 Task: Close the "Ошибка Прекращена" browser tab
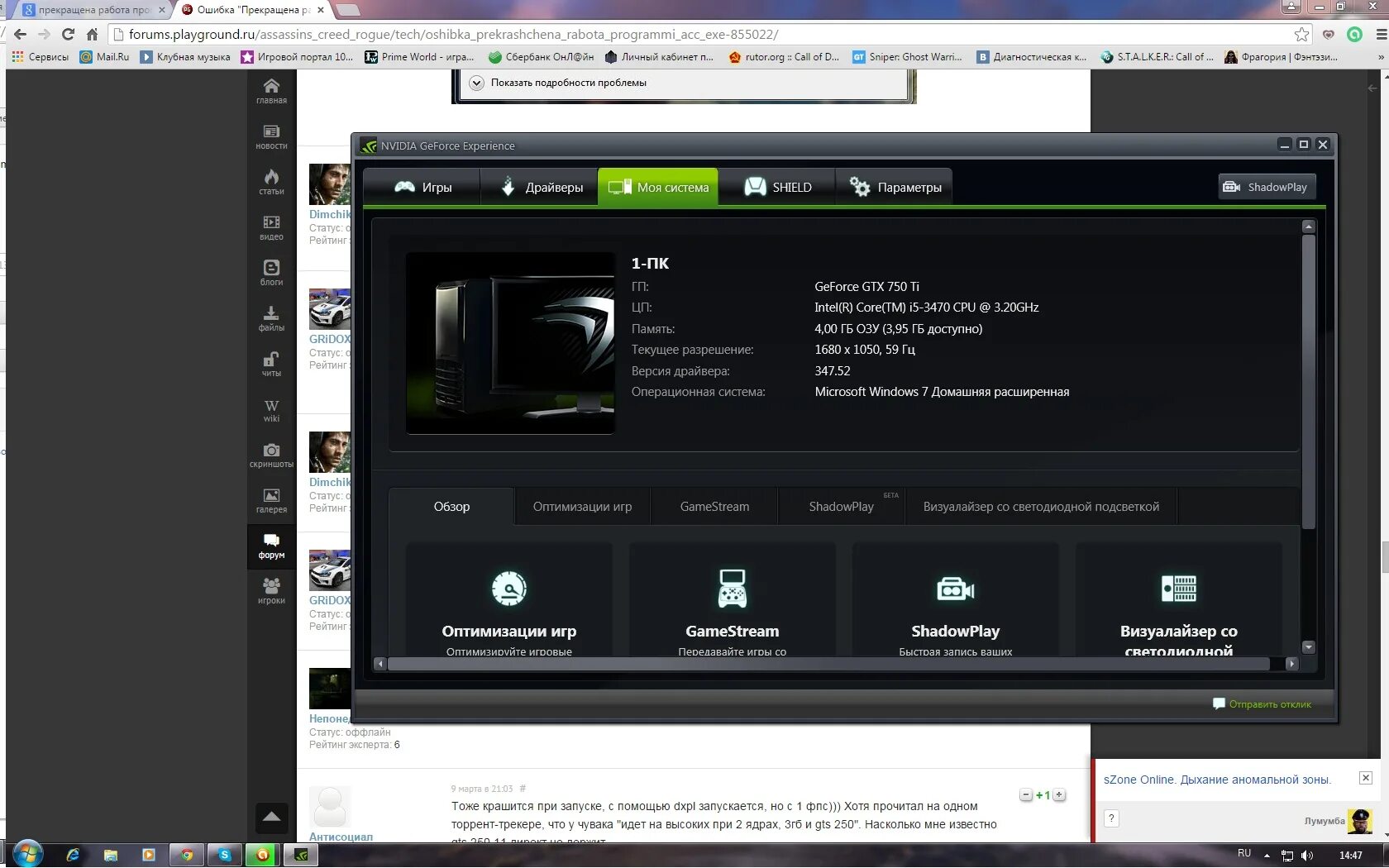coord(321,10)
